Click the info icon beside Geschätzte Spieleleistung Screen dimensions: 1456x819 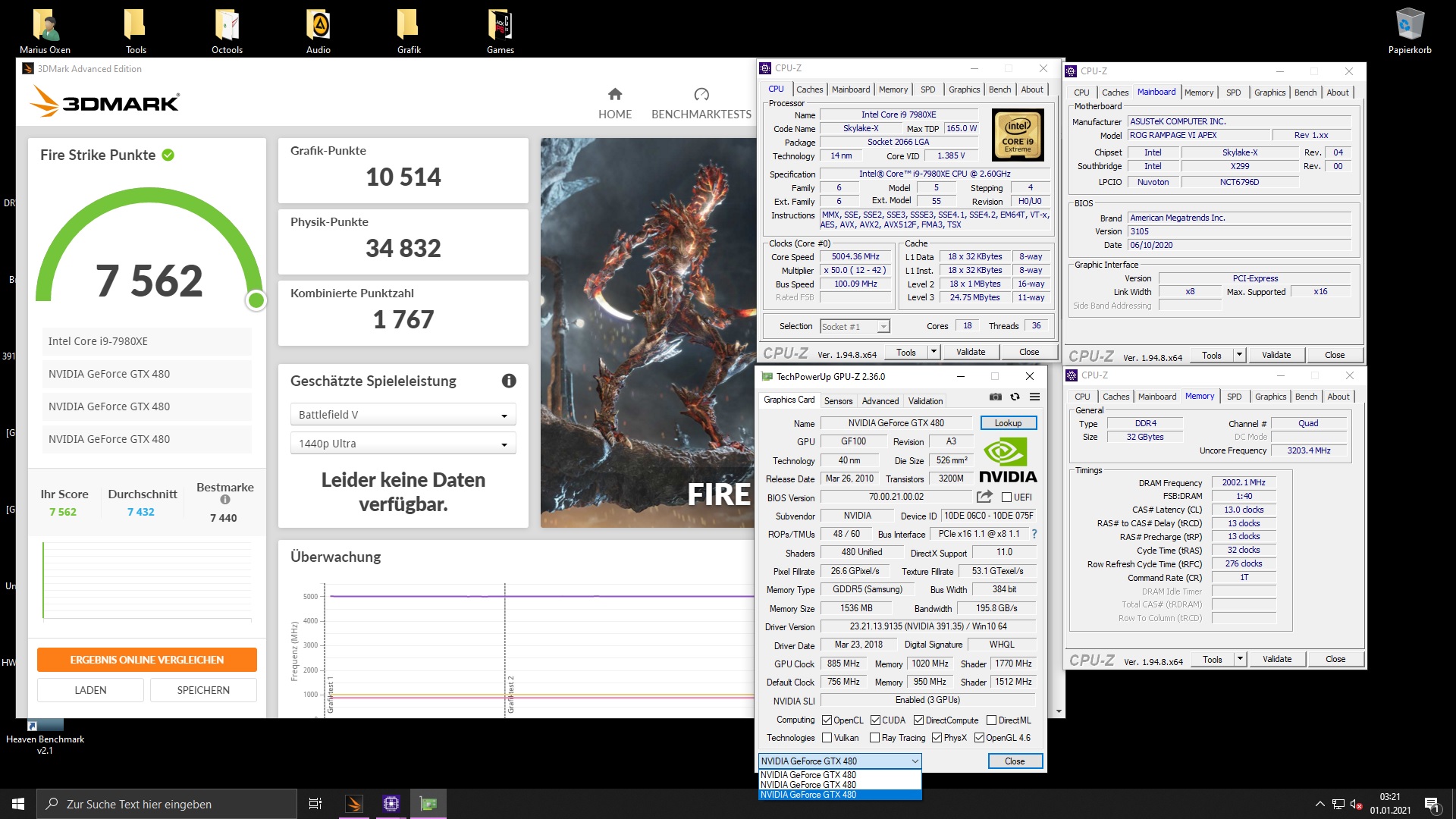pyautogui.click(x=509, y=381)
